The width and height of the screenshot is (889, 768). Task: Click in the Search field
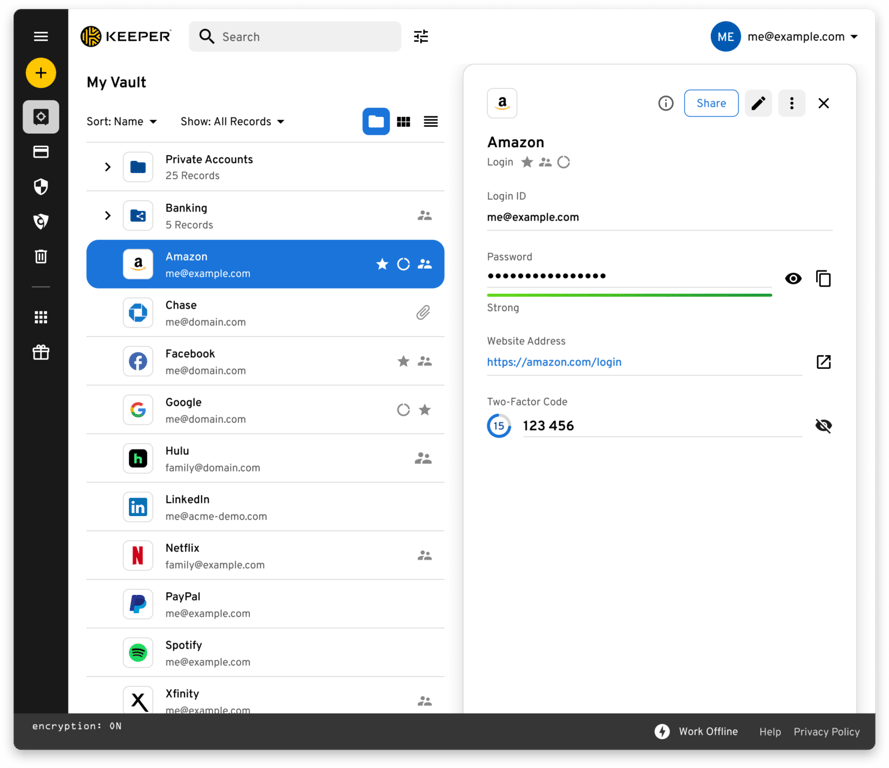295,37
